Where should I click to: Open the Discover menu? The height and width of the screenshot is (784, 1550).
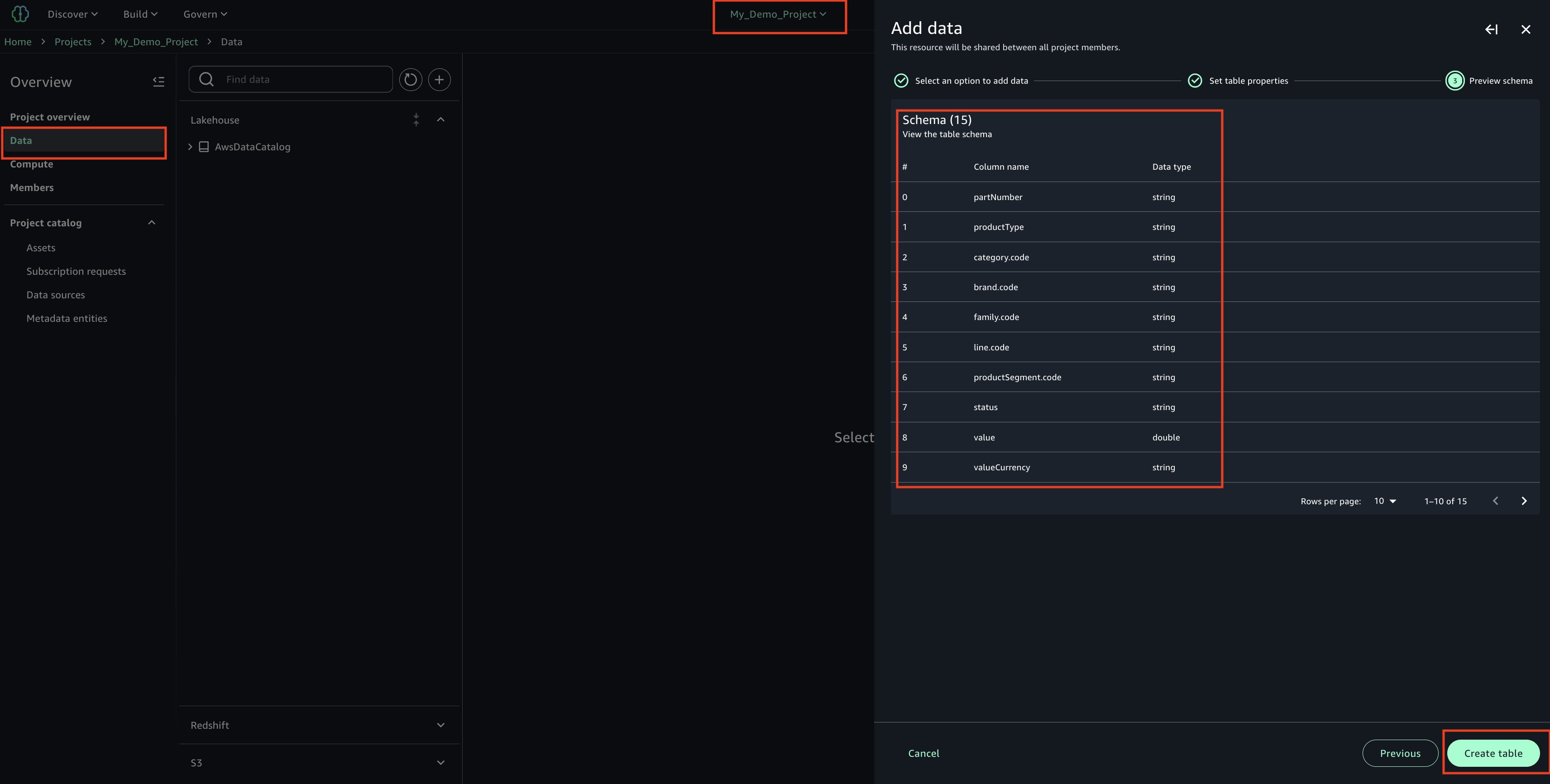click(x=72, y=14)
